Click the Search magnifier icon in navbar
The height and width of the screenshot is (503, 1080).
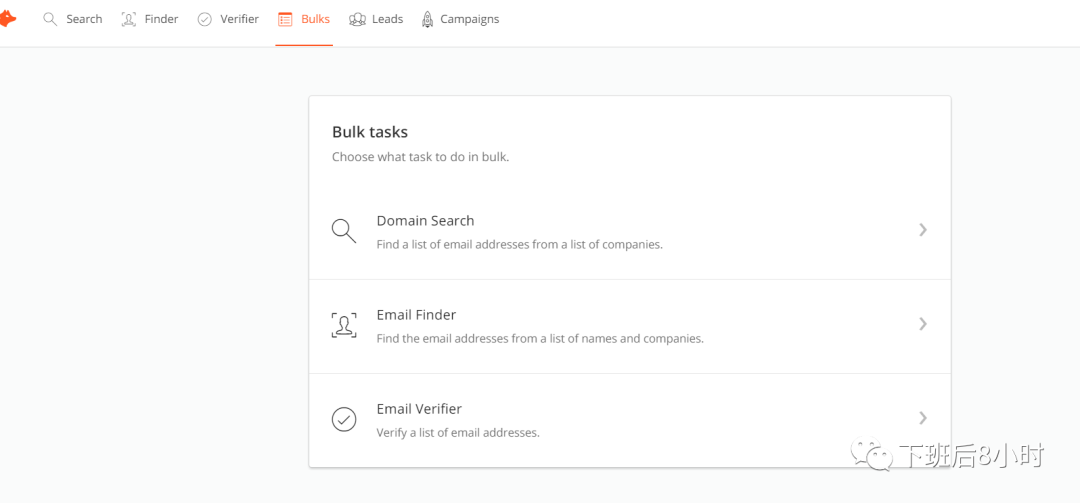pyautogui.click(x=50, y=19)
